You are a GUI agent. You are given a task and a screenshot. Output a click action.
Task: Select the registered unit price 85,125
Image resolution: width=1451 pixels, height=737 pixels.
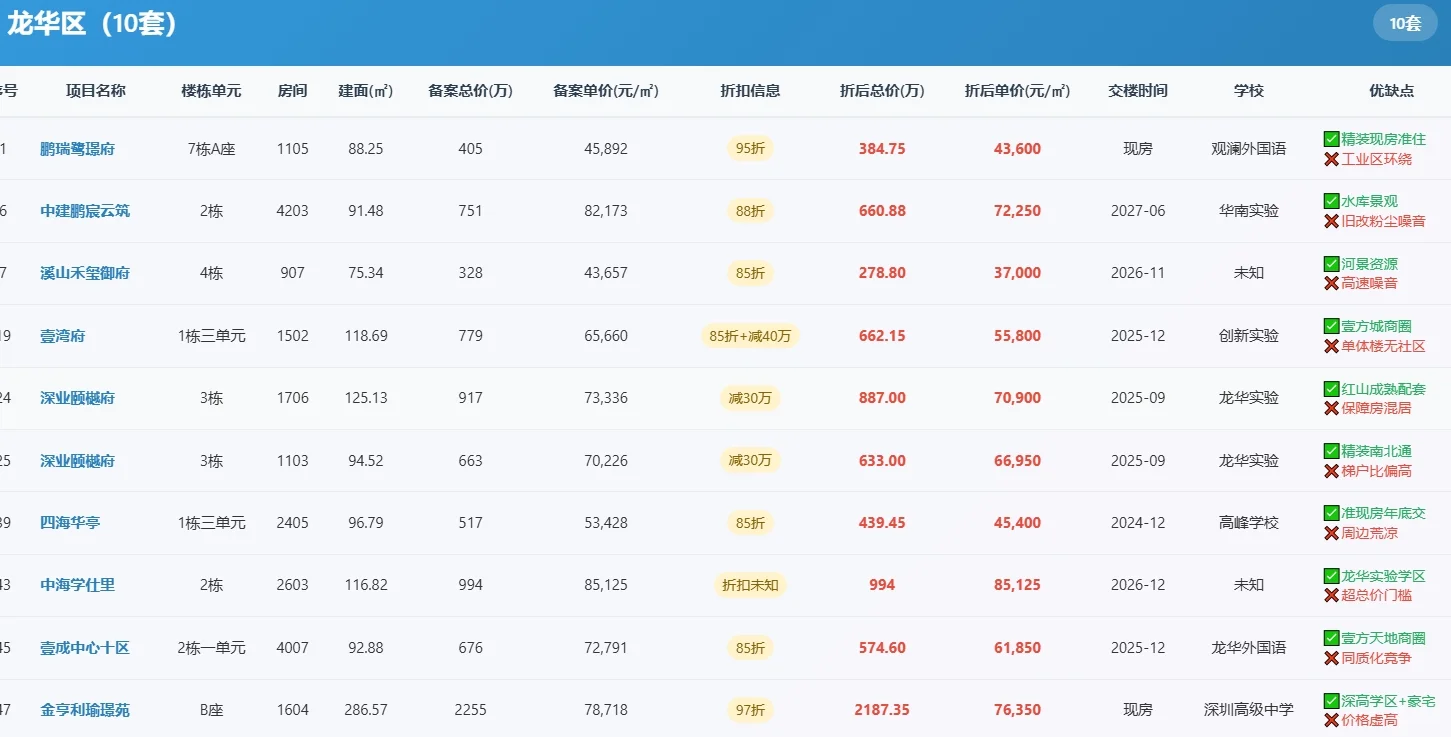click(x=606, y=585)
